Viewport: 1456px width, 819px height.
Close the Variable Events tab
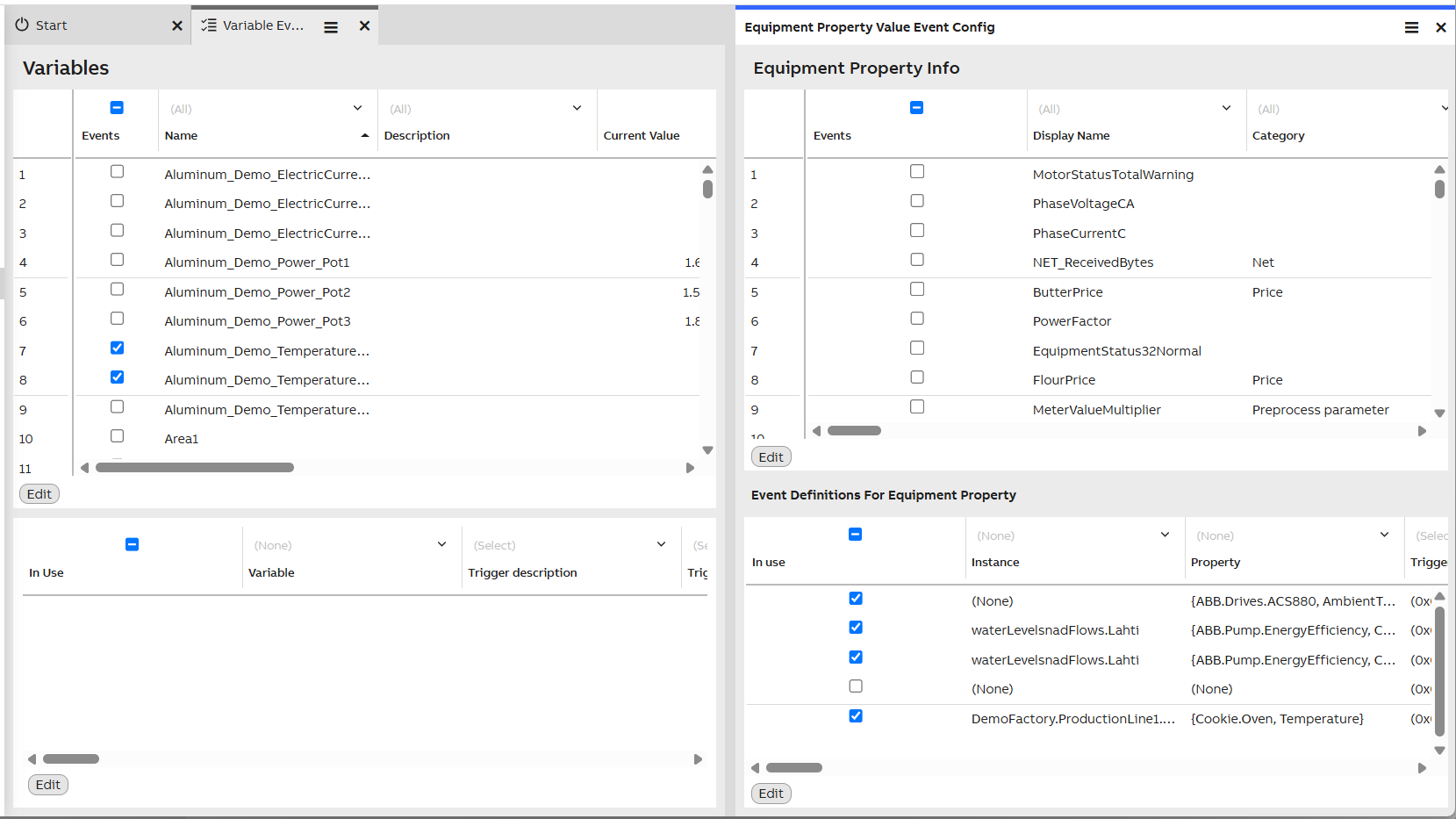(365, 26)
